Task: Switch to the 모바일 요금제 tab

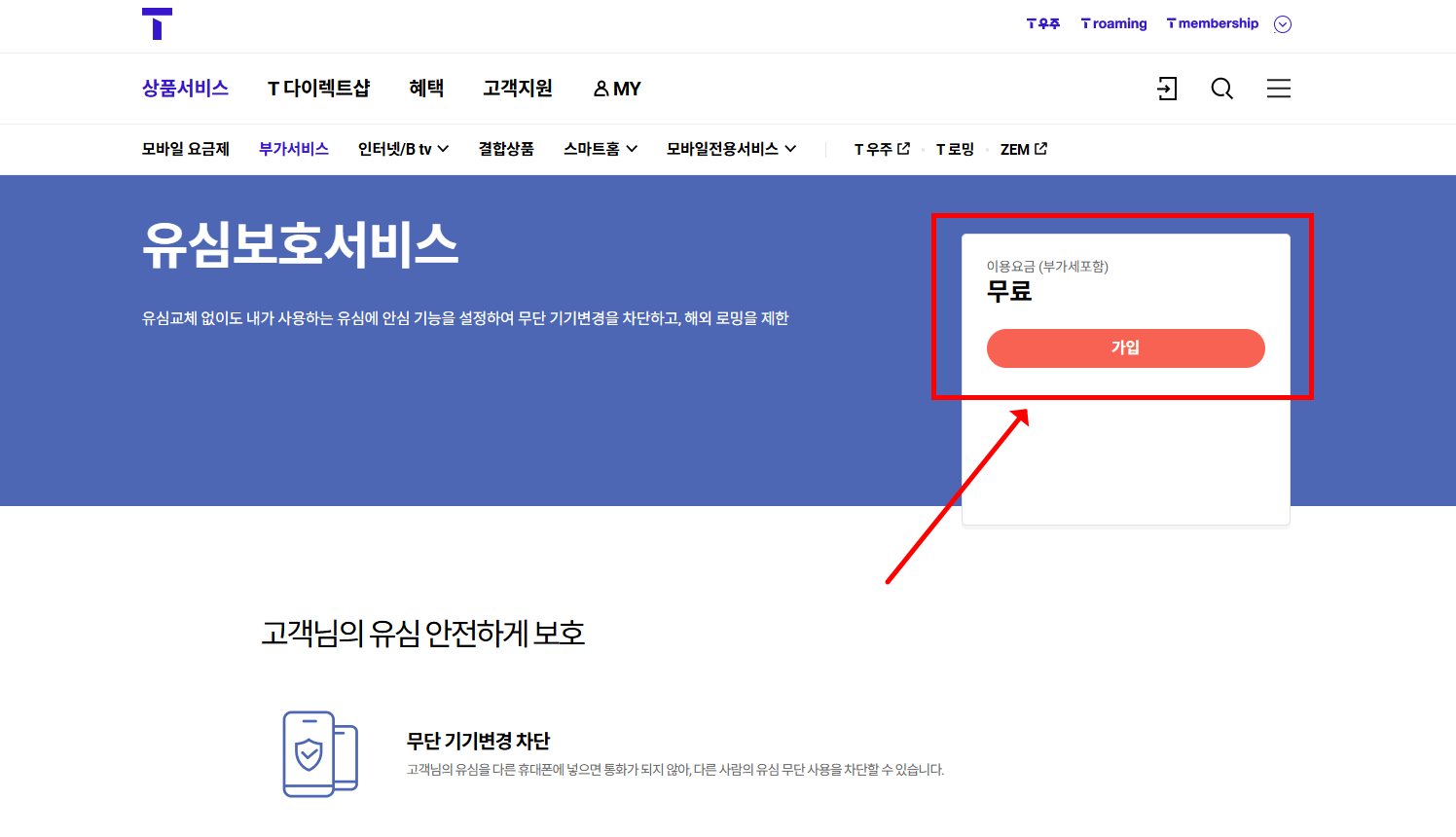Action: point(186,149)
